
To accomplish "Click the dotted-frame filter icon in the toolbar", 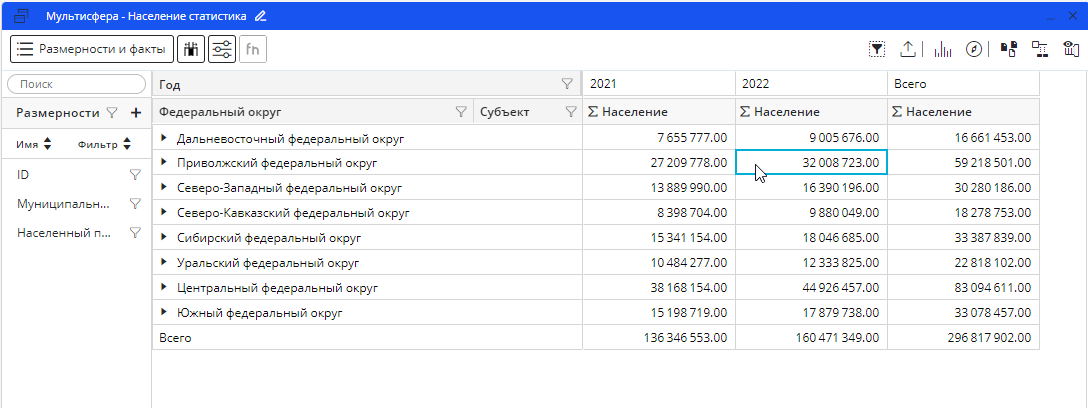I will 877,49.
